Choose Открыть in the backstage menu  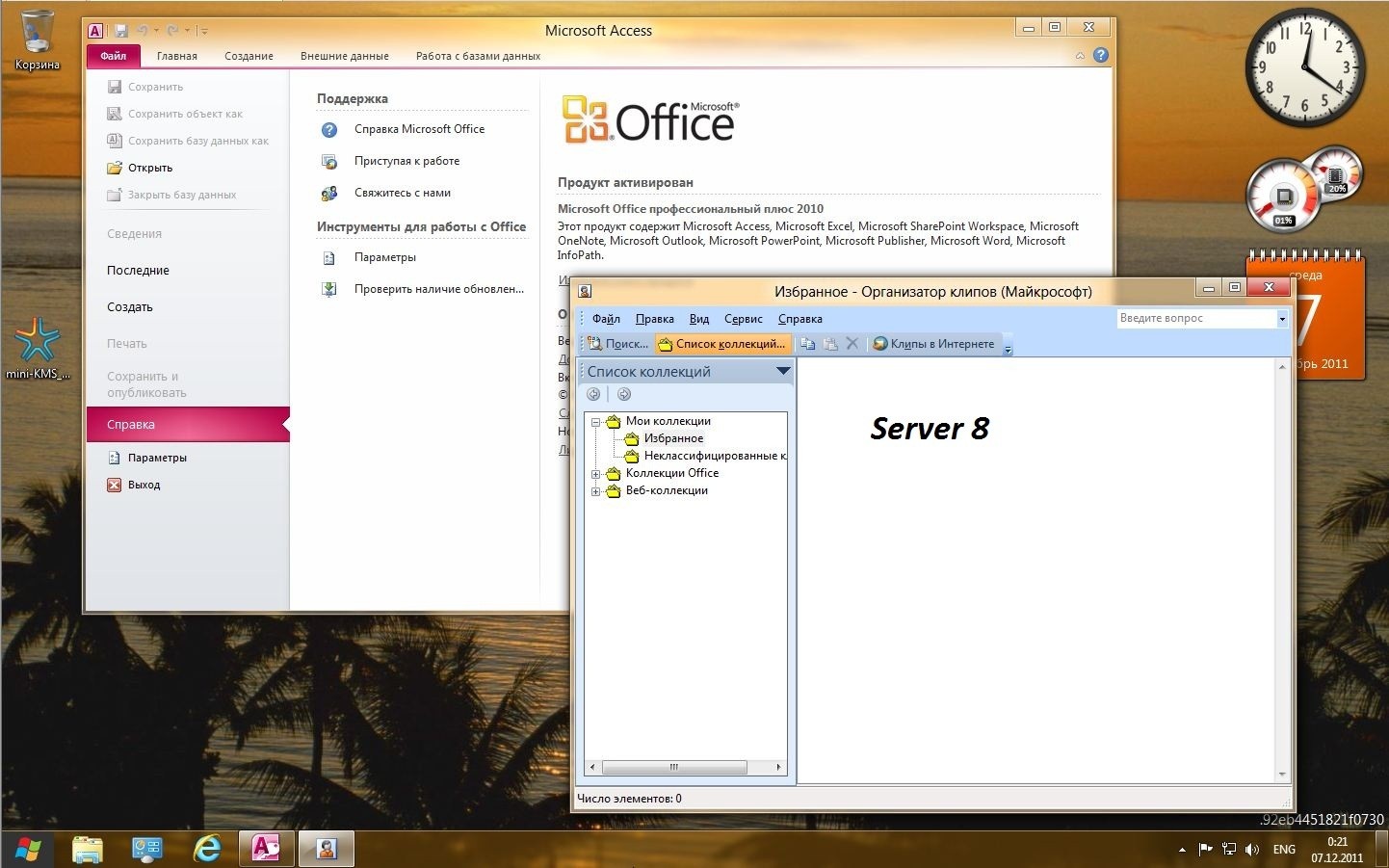(150, 168)
